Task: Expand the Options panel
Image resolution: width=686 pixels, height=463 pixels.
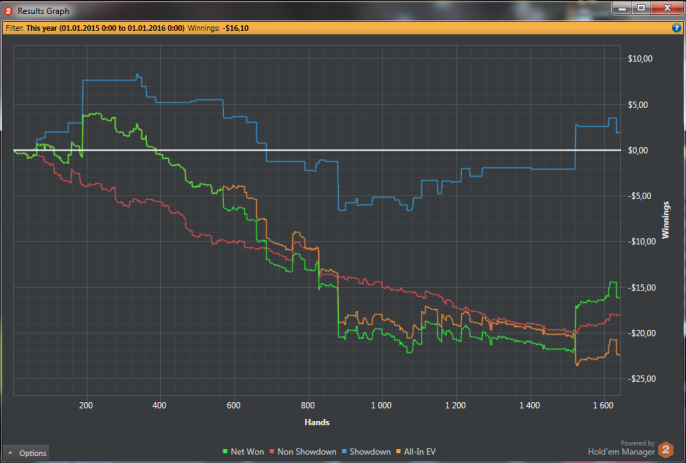Action: point(26,453)
